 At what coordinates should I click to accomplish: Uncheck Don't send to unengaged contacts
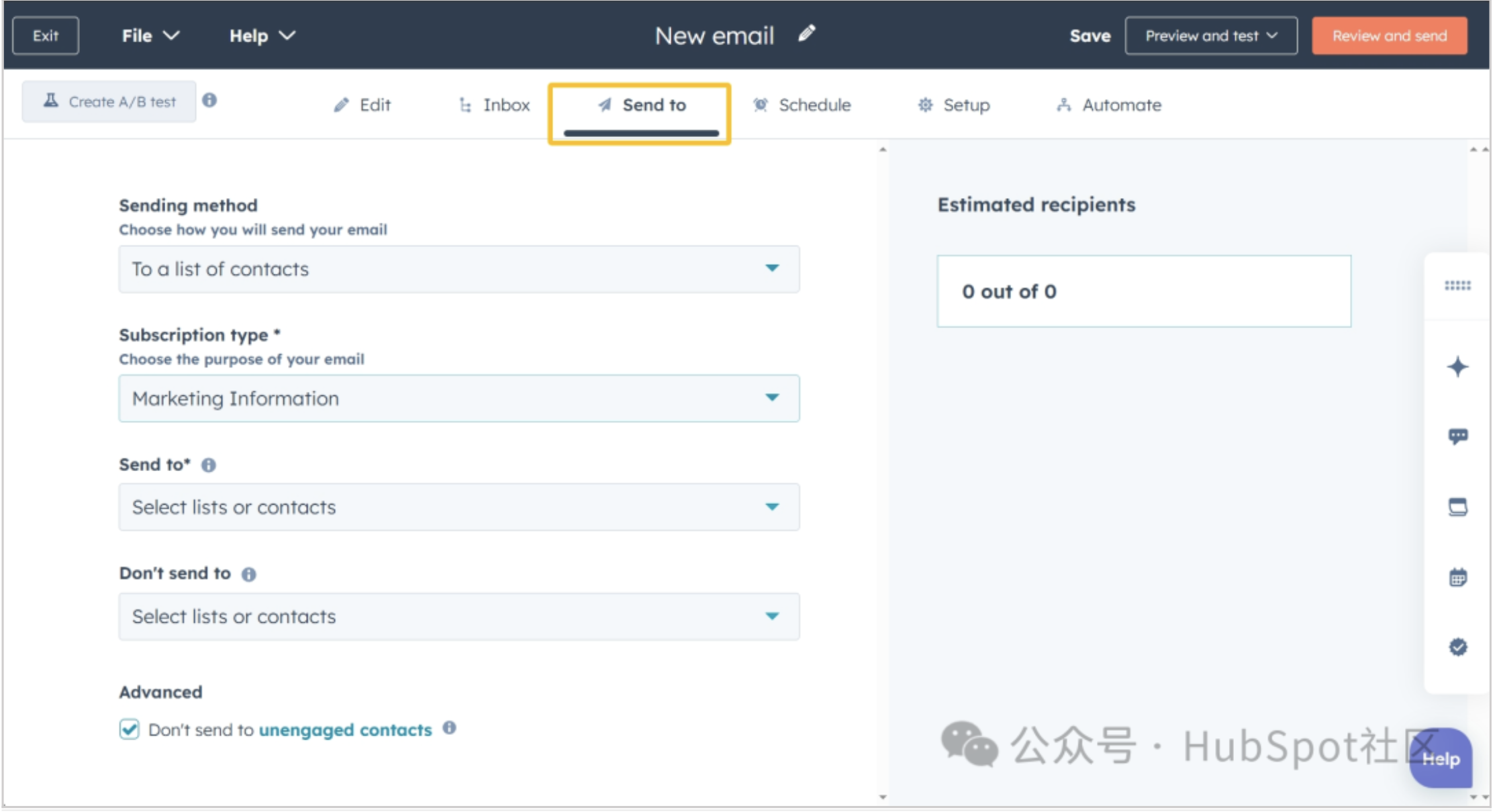130,729
